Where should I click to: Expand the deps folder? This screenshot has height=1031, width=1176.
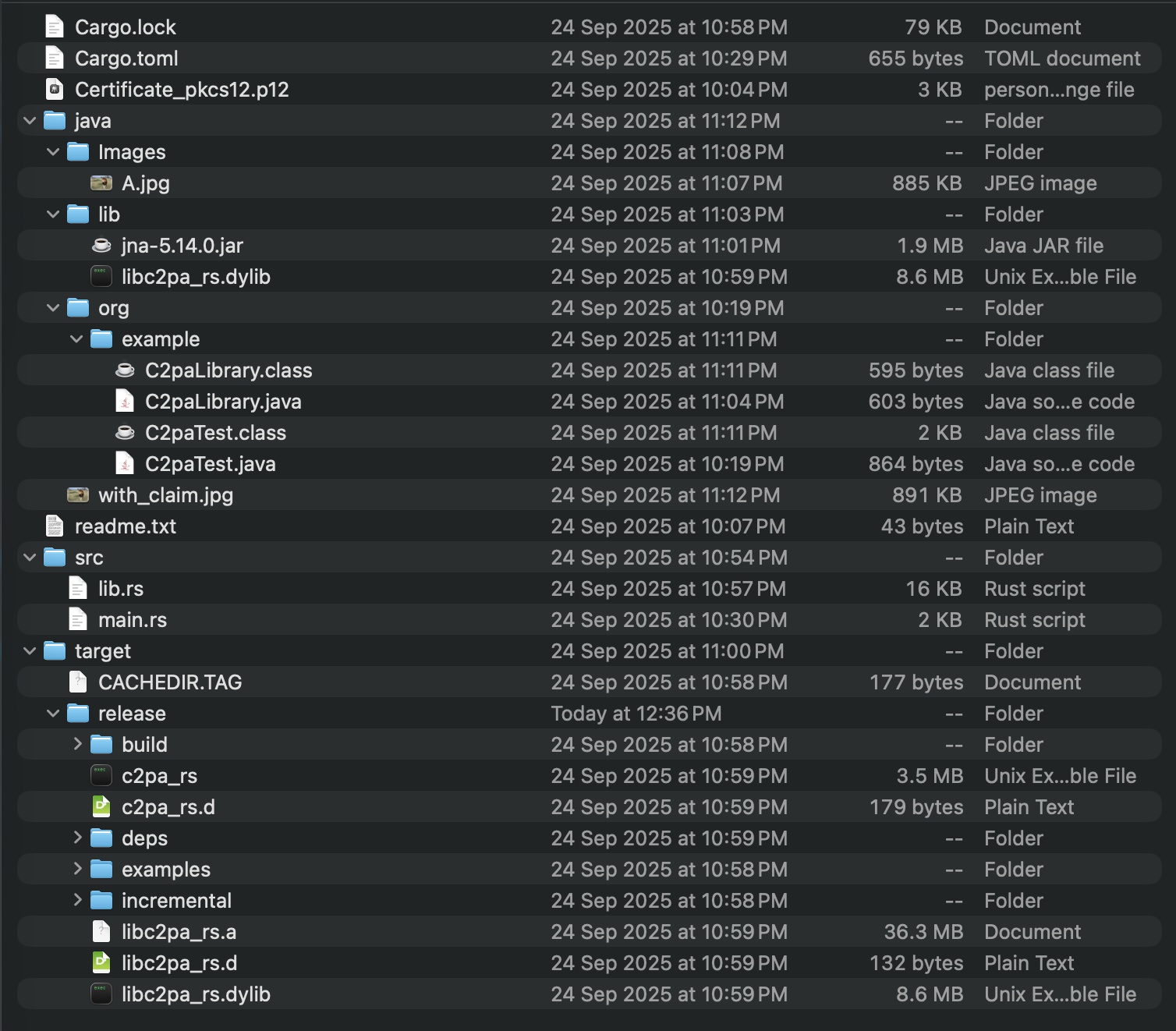tap(77, 838)
